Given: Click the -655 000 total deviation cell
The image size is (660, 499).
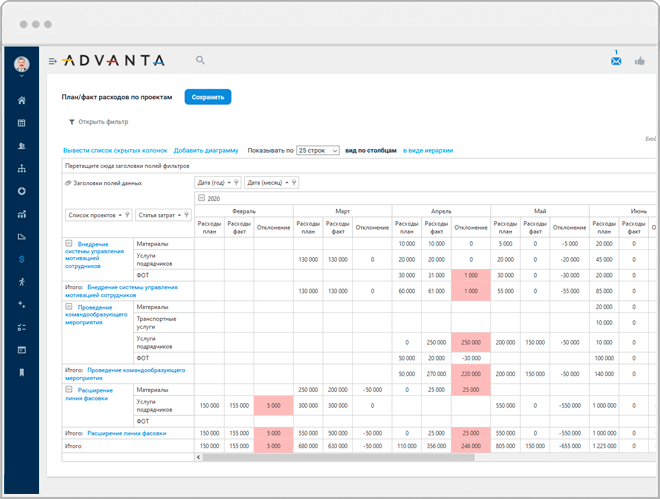Looking at the screenshot, I should (569, 446).
